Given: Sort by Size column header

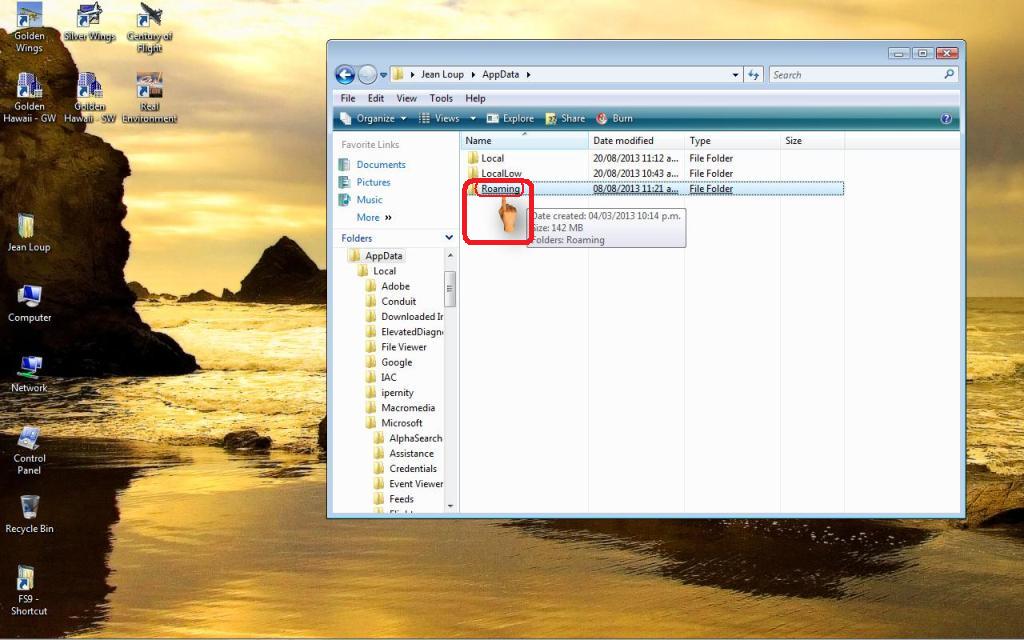Looking at the screenshot, I should [x=812, y=140].
